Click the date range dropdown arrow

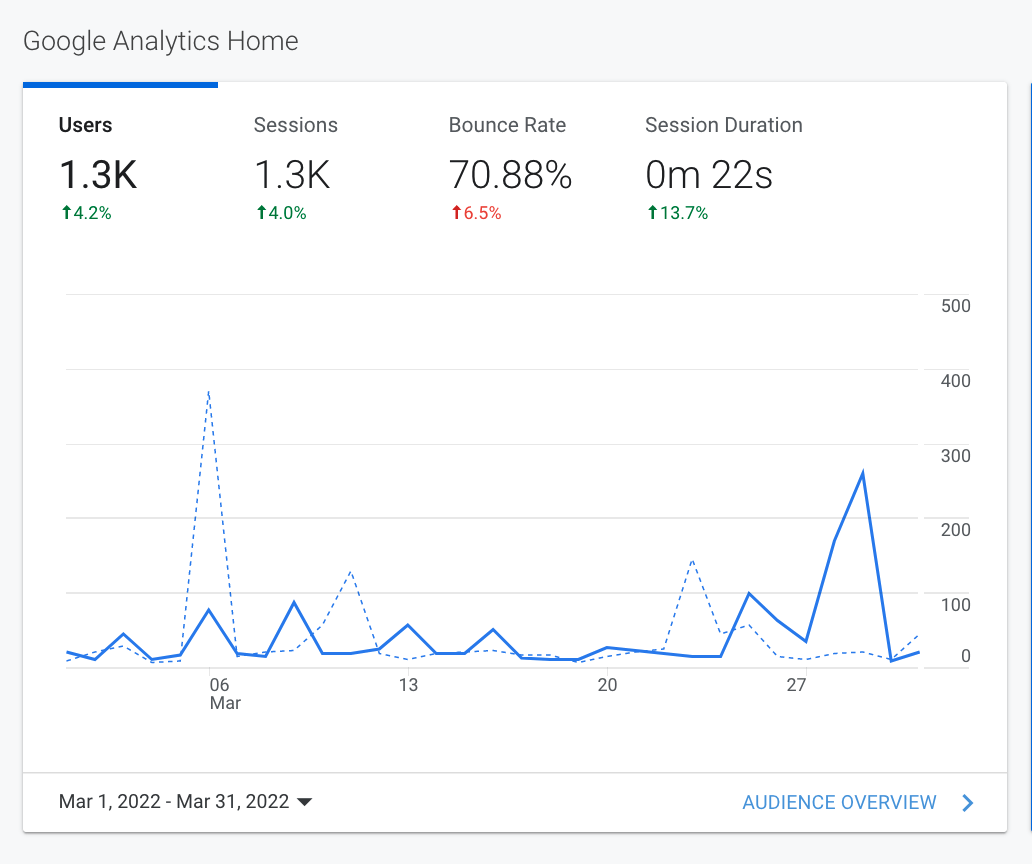point(304,802)
